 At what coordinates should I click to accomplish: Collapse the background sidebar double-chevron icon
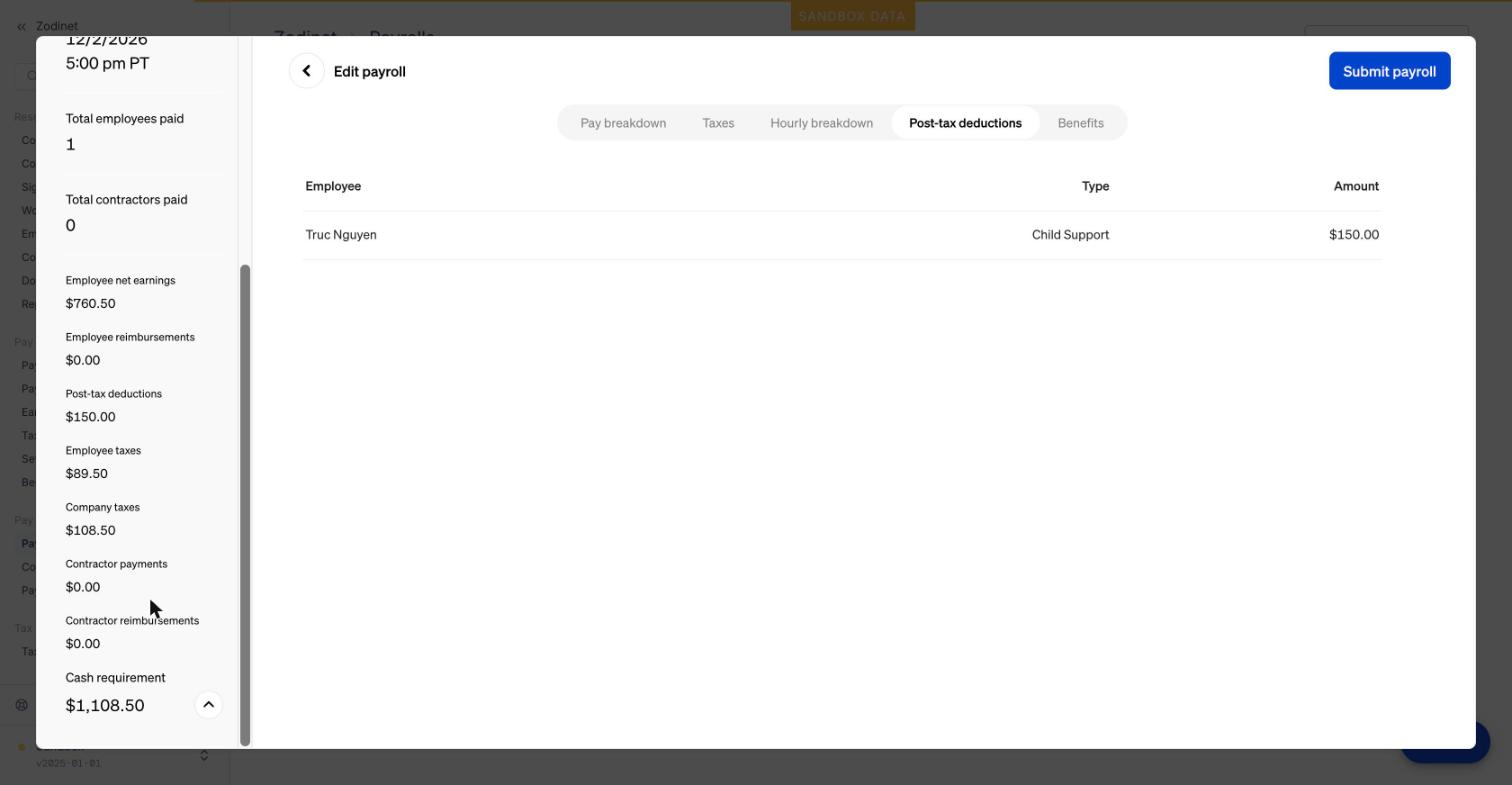(x=21, y=26)
